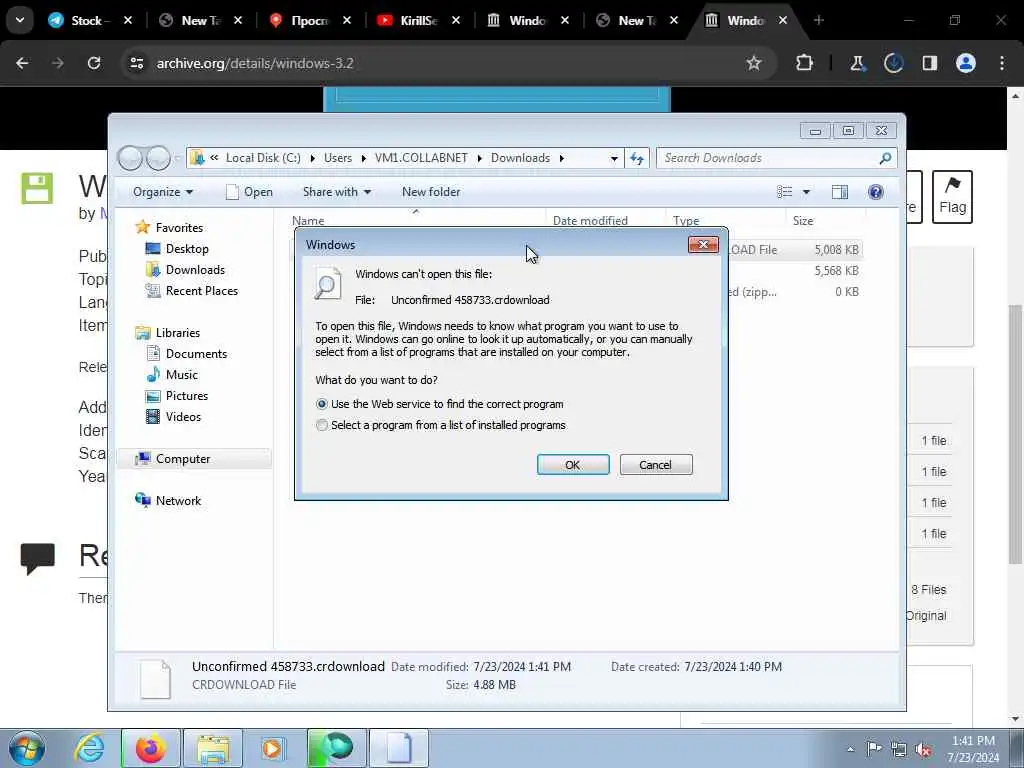Open a new browser tab with plus button

point(818,21)
